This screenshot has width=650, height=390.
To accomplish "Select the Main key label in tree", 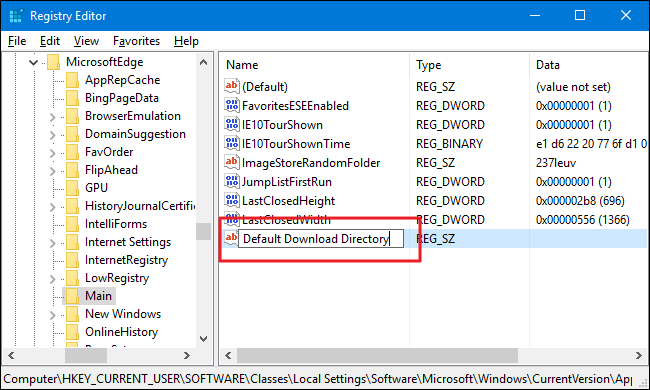I will (x=98, y=296).
